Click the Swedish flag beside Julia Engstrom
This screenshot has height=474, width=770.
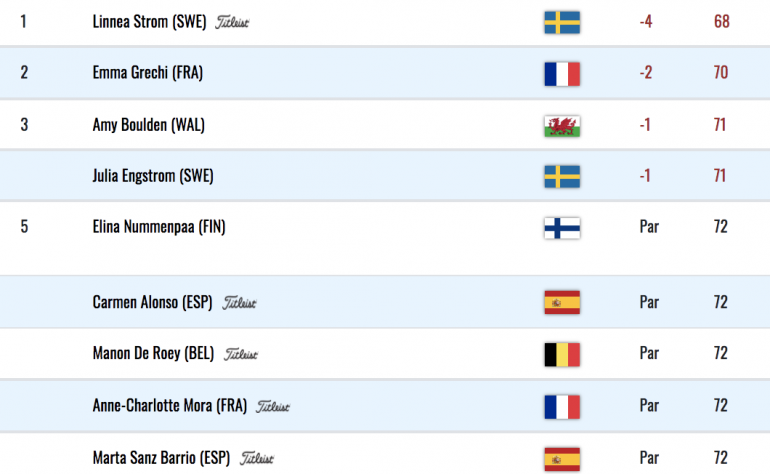pos(563,177)
